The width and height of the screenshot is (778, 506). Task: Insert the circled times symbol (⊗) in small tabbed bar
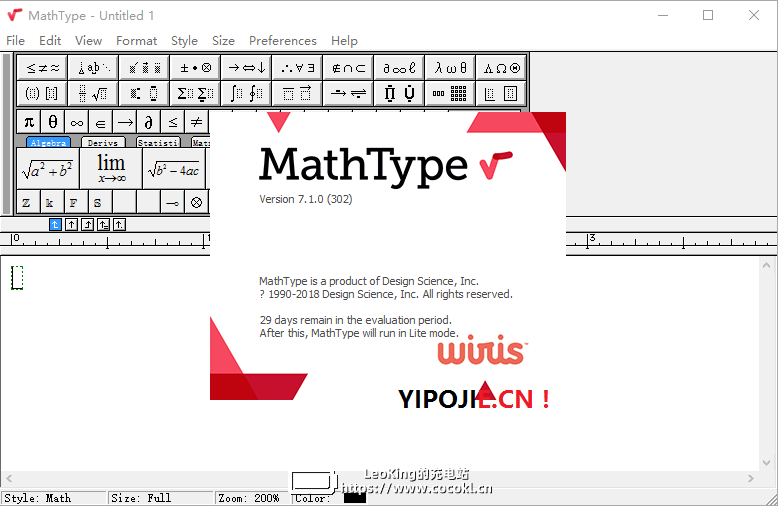tap(196, 202)
